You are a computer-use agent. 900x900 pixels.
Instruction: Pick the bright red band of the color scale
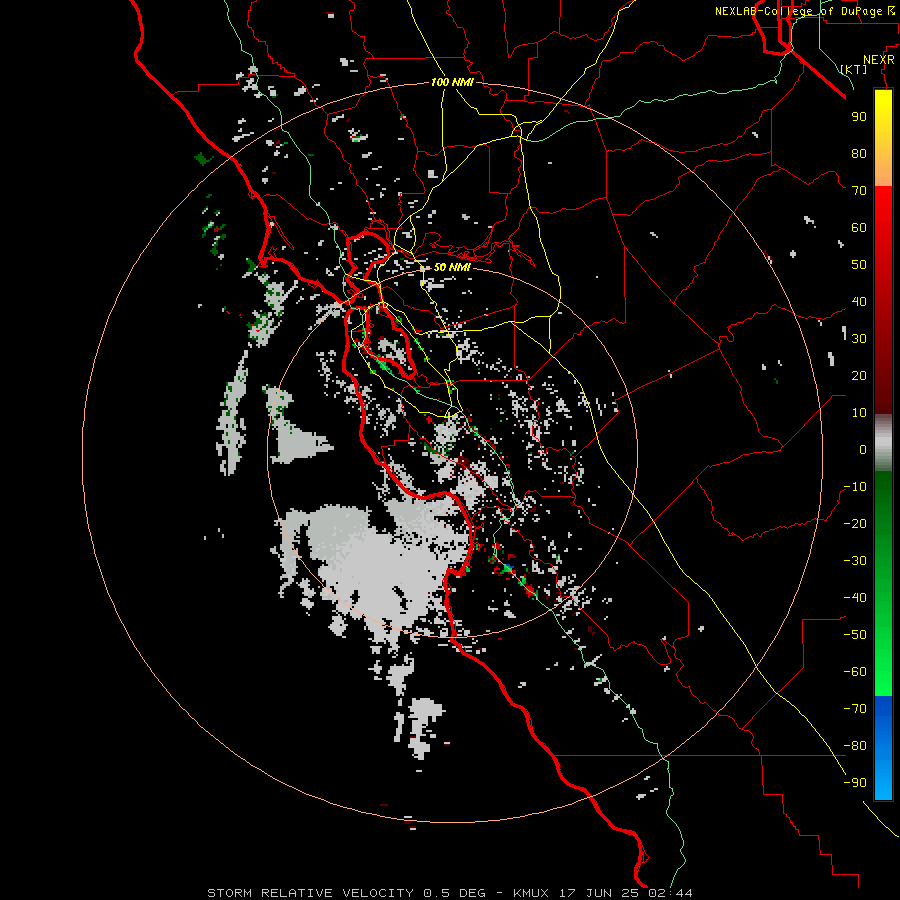point(883,230)
